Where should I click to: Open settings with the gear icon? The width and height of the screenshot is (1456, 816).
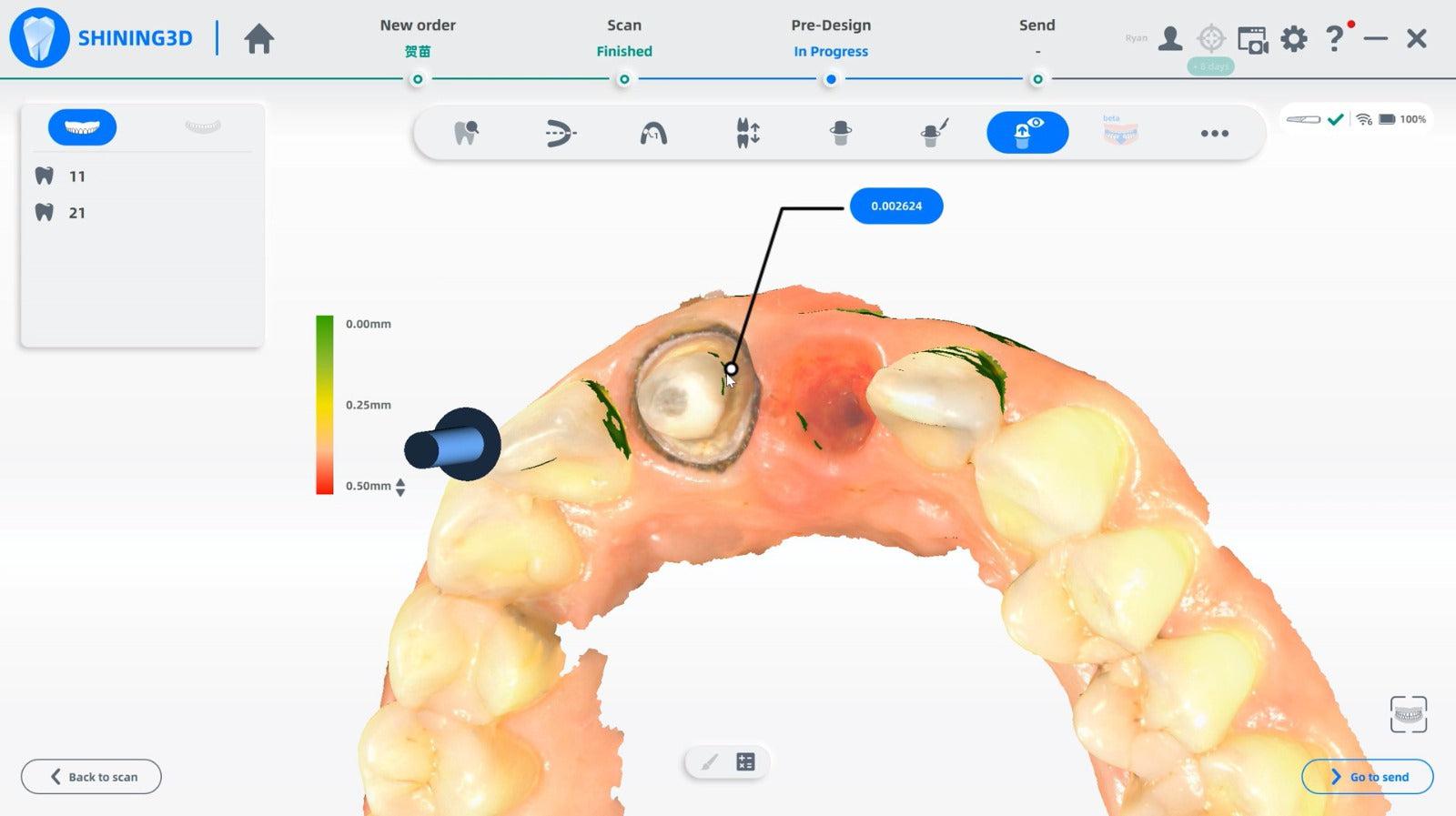pyautogui.click(x=1293, y=39)
